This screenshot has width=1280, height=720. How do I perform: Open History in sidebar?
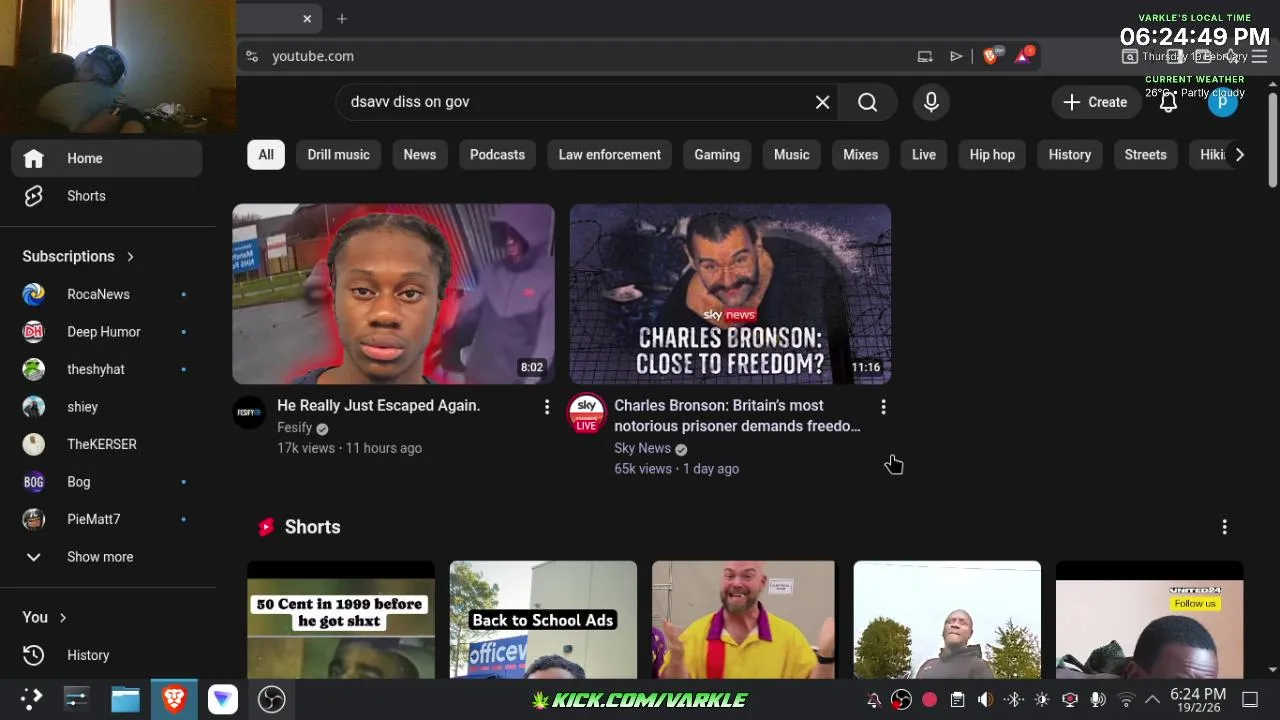(107, 655)
